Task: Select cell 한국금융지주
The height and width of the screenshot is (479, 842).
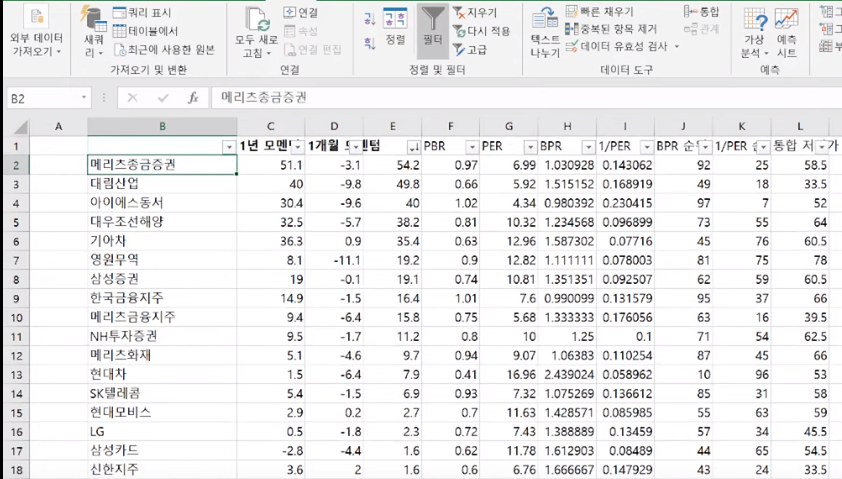Action: click(x=162, y=299)
